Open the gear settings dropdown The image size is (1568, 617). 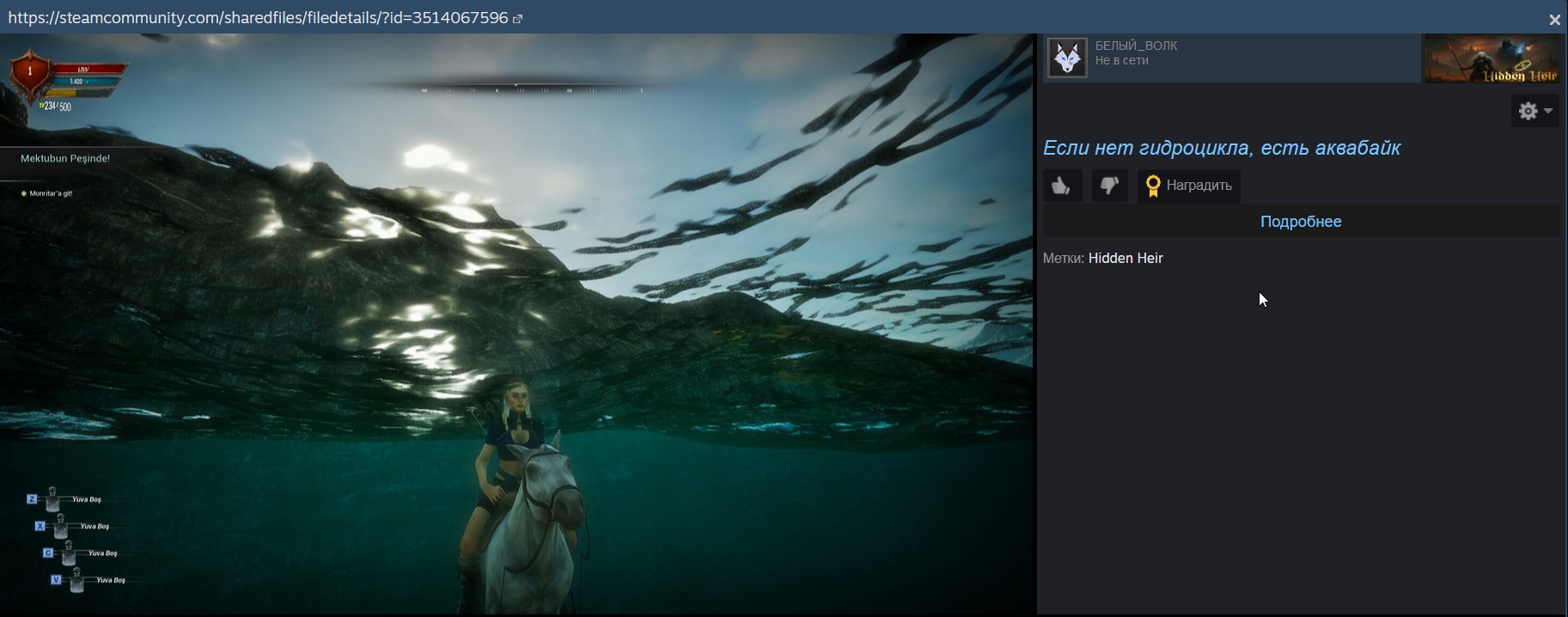(x=1534, y=111)
